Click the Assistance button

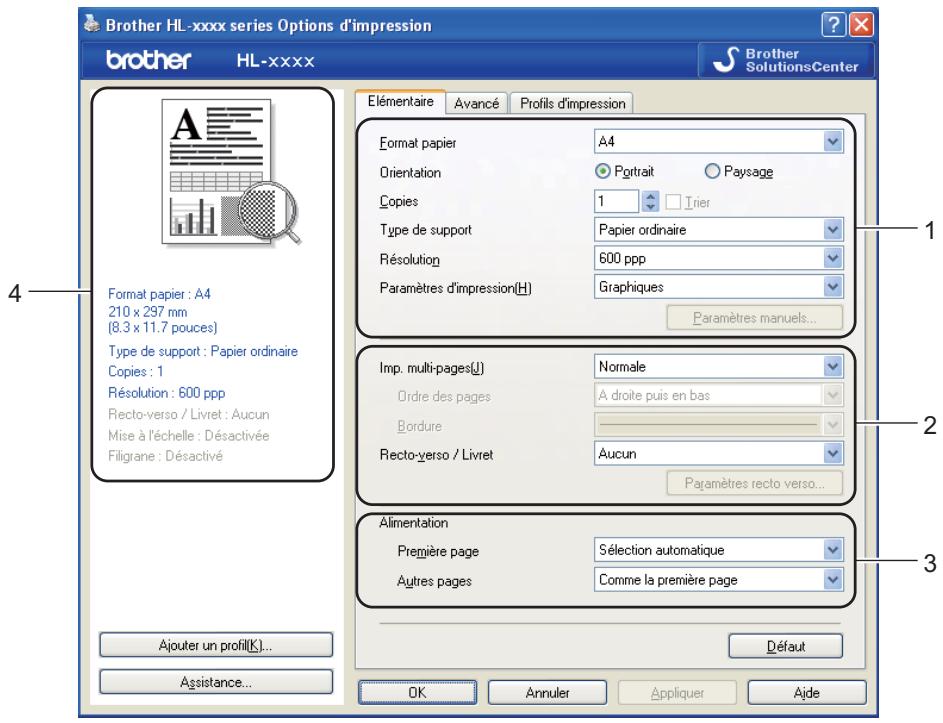coord(216,682)
